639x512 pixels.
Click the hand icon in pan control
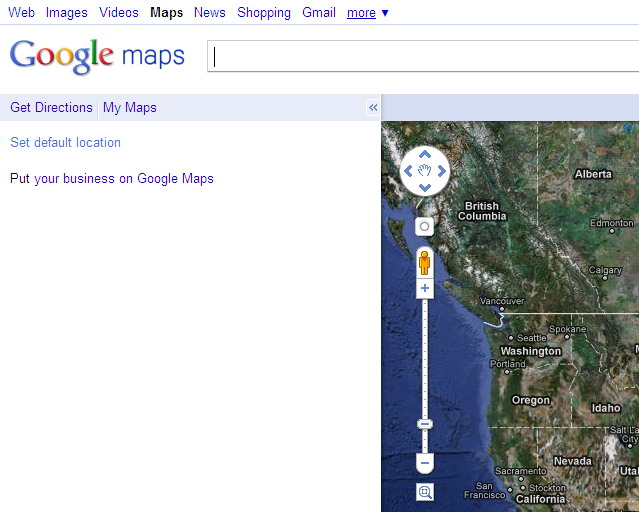[425, 171]
